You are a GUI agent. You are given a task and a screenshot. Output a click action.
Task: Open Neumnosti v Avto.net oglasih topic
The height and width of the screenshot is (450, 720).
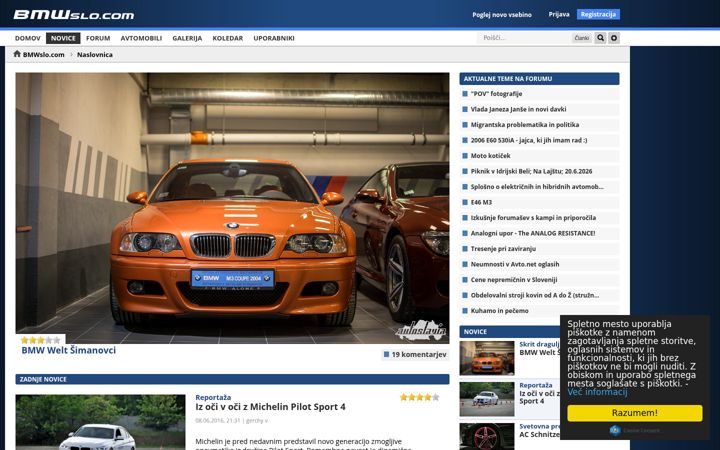click(515, 264)
